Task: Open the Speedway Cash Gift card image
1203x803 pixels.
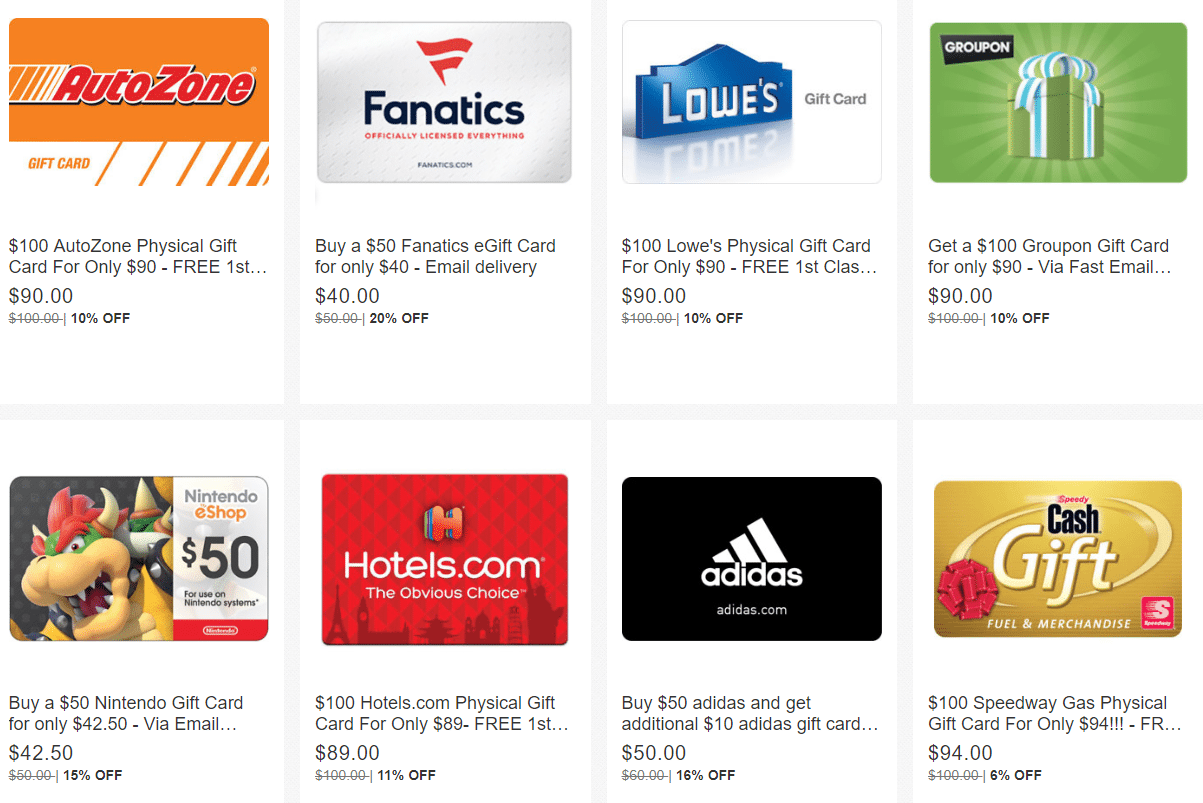Action: pyautogui.click(x=1059, y=558)
